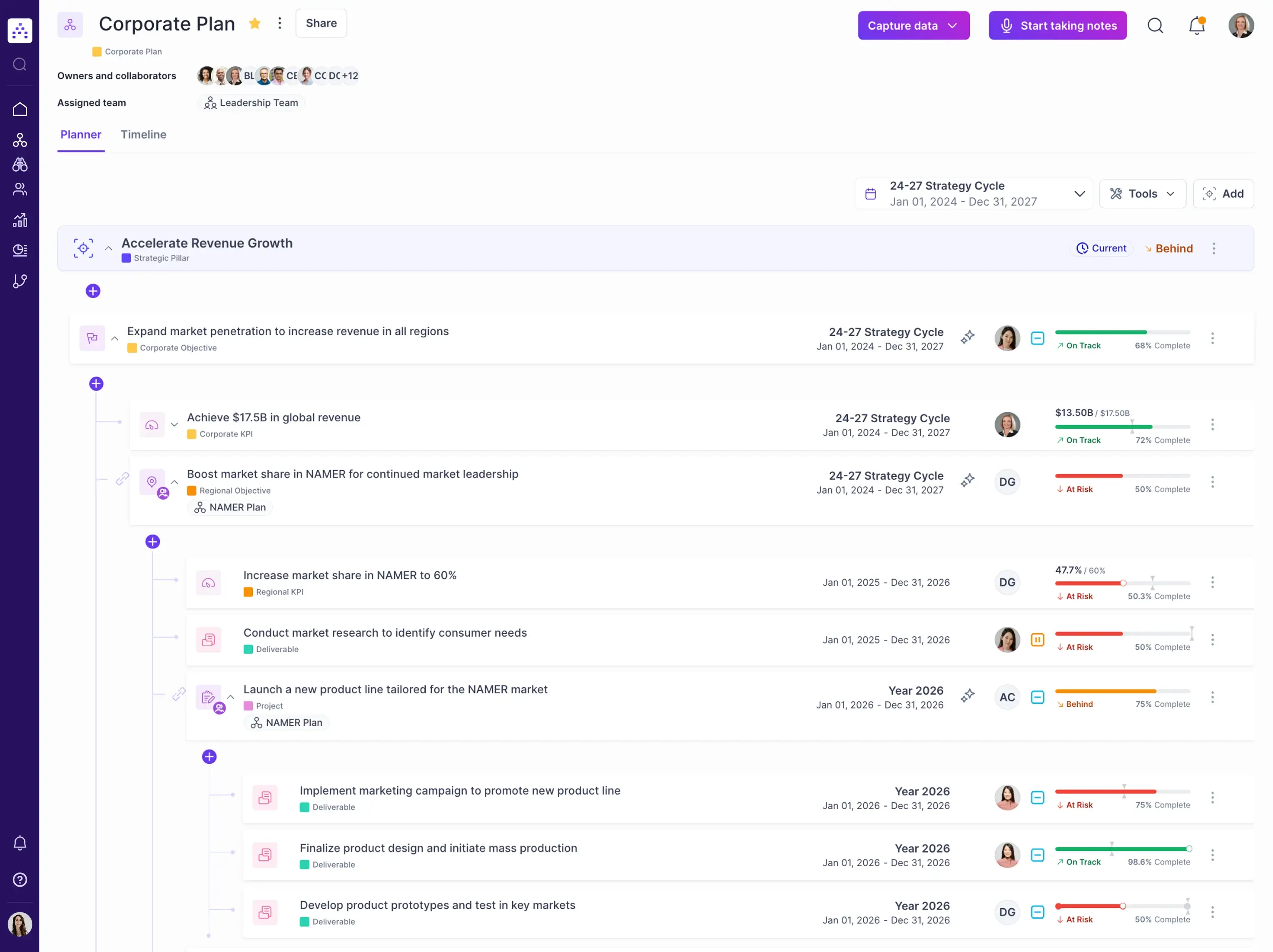Open three-dot menu for Achieve $17.5B in global revenue
The width and height of the screenshot is (1273, 952).
click(x=1212, y=425)
